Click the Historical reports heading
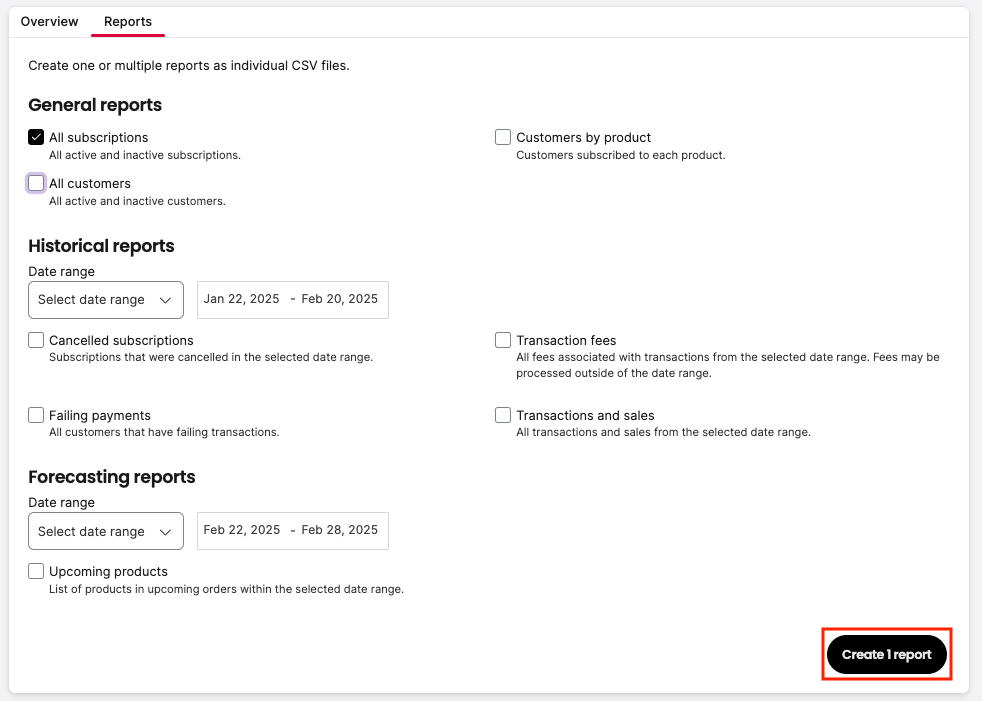Screen dimensions: 982x701 tap(101, 246)
